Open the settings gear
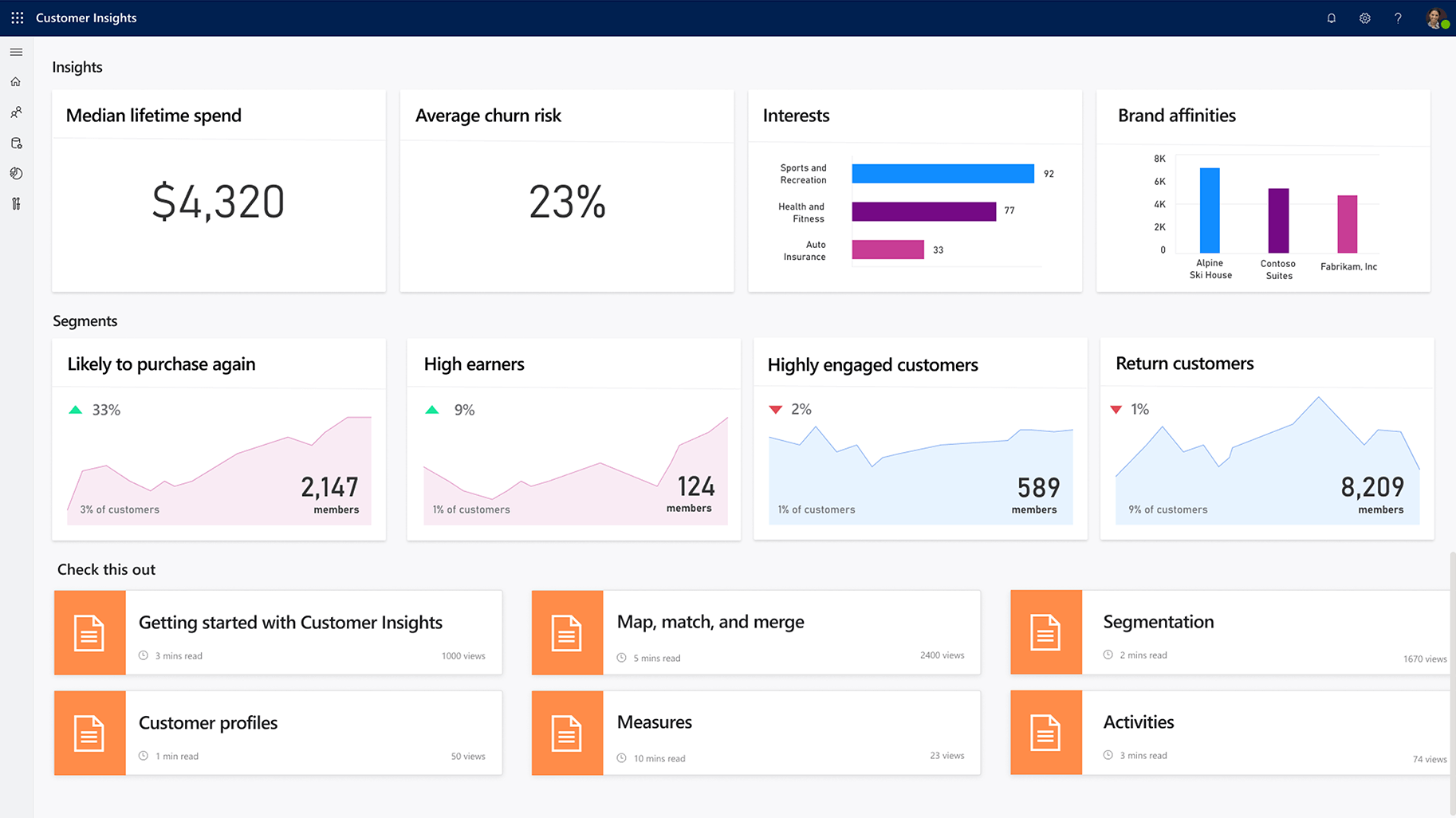1456x818 pixels. pos(1364,18)
